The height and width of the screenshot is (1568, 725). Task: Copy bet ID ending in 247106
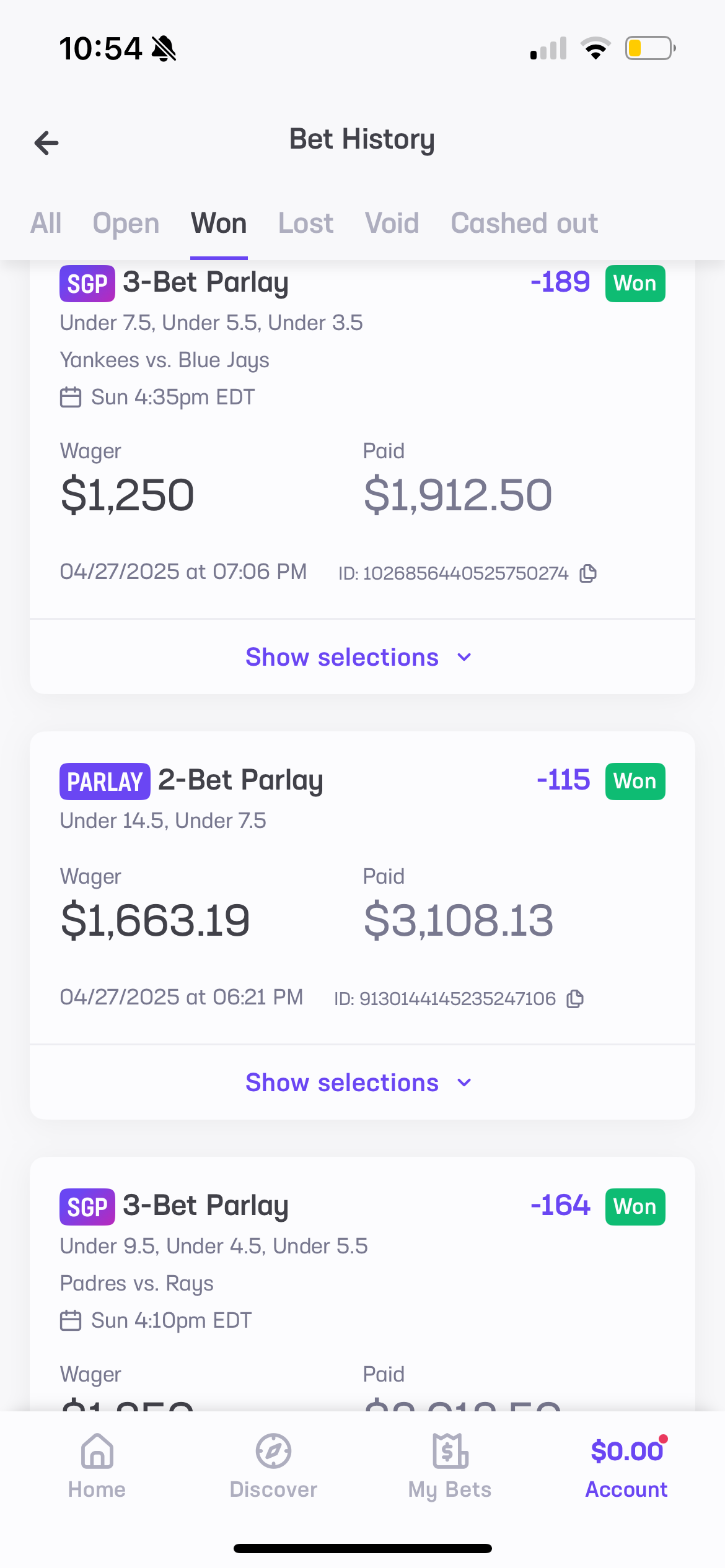pos(576,999)
